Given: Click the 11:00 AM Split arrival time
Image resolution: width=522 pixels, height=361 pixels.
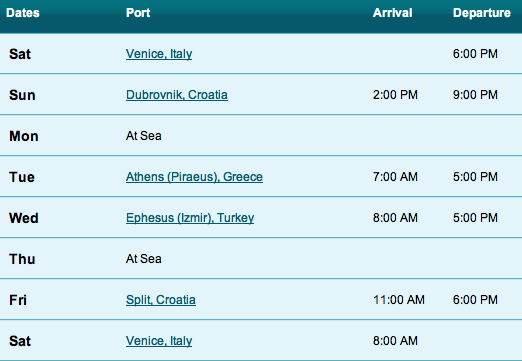Looking at the screenshot, I should pyautogui.click(x=399, y=300).
